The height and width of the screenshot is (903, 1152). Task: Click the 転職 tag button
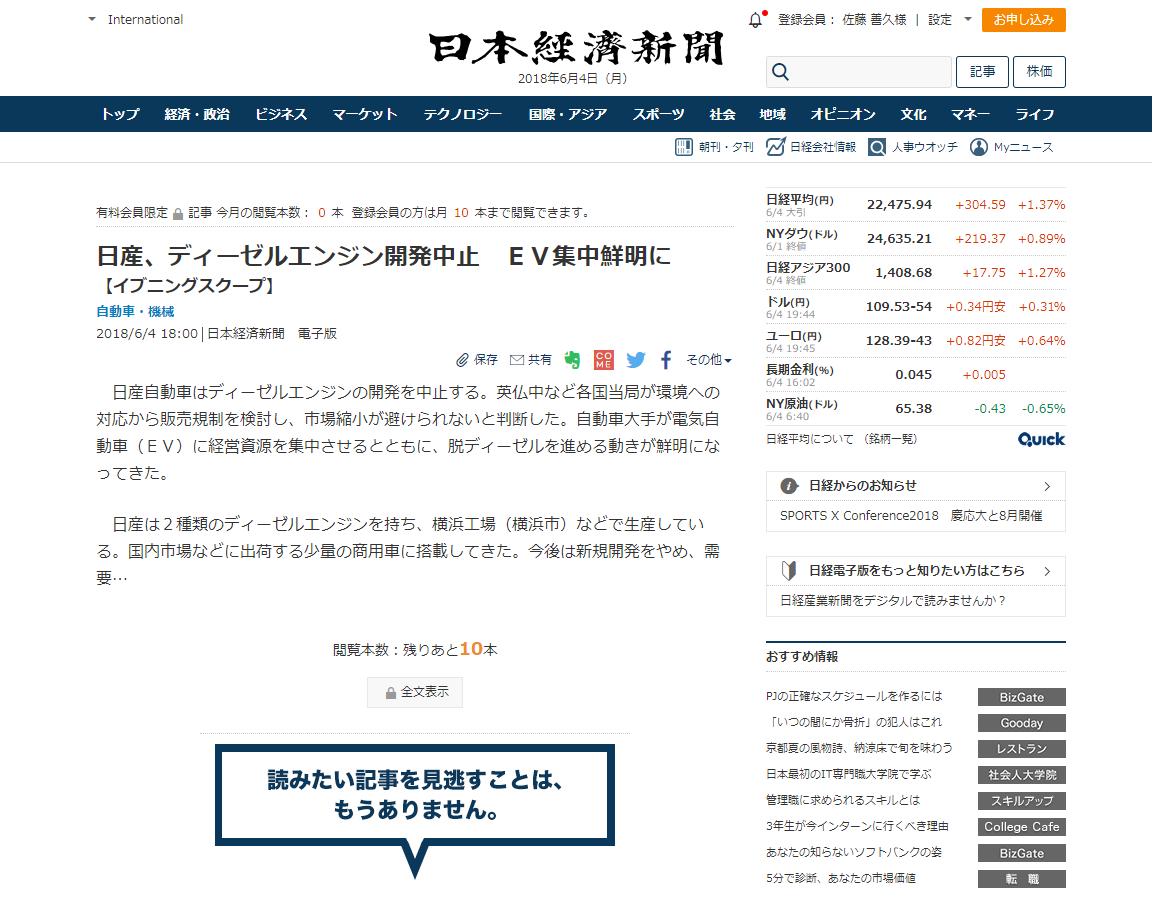[x=1021, y=879]
